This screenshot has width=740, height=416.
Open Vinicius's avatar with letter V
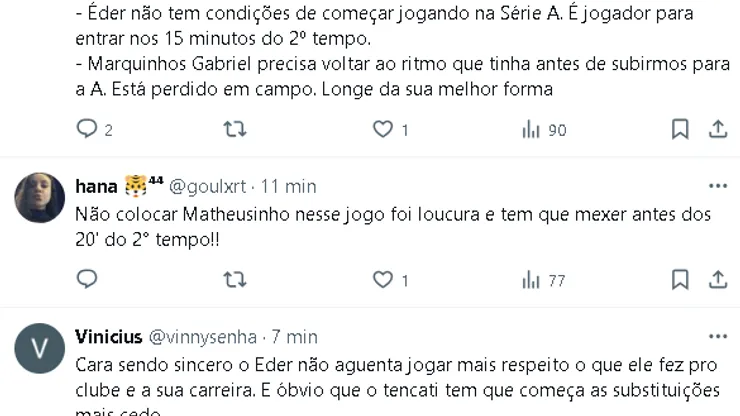(x=39, y=349)
